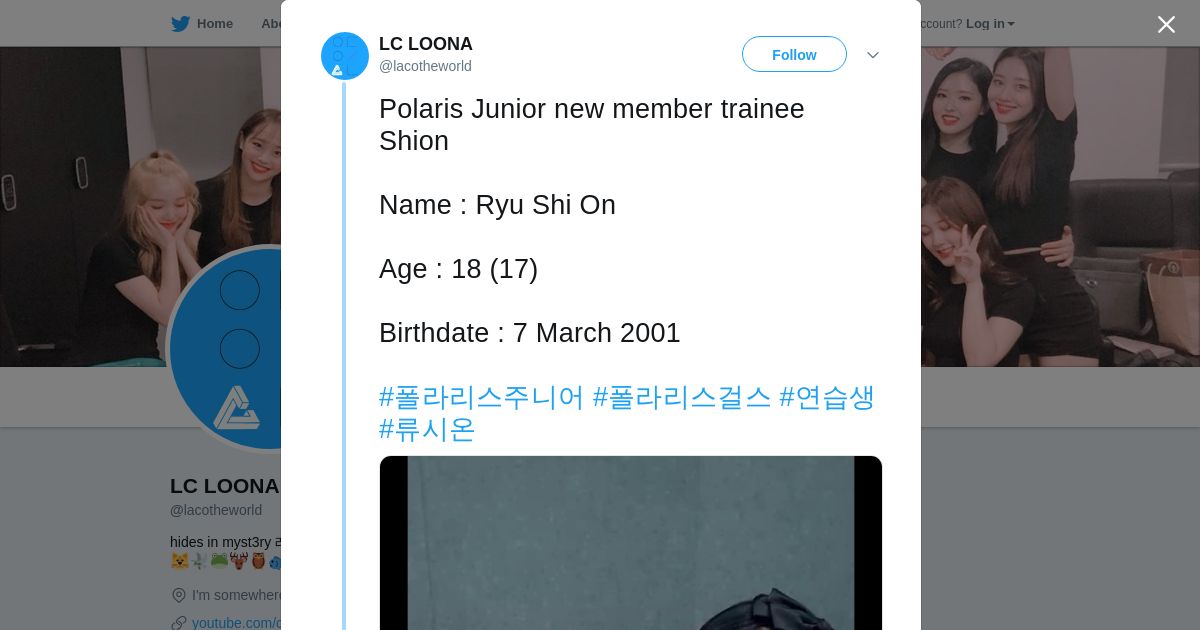
Task: Open hashtag #류시온
Action: coord(427,429)
